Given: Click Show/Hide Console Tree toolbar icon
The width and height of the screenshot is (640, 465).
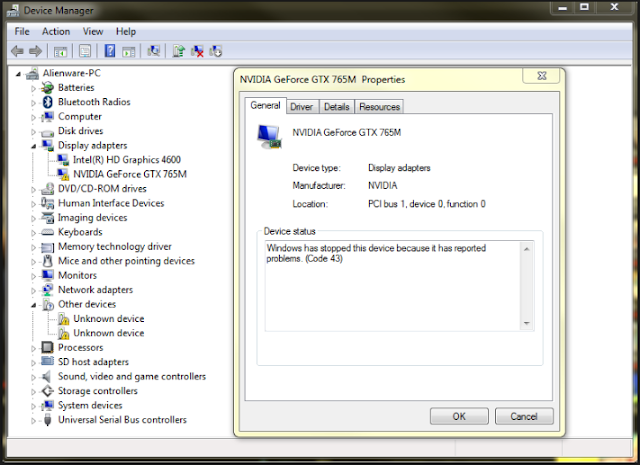Looking at the screenshot, I should [60, 52].
